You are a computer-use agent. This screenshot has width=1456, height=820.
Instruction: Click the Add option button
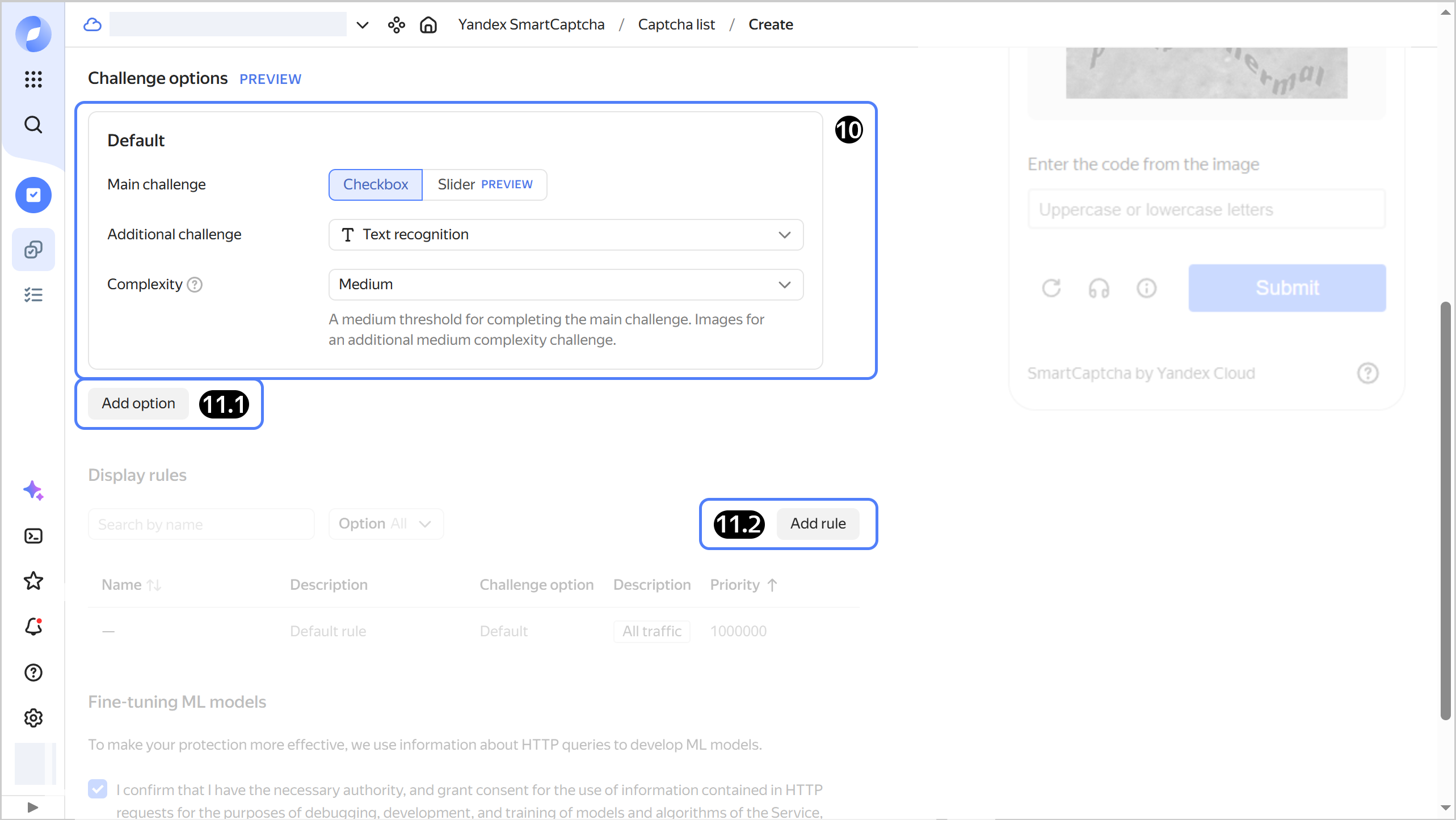pos(138,404)
